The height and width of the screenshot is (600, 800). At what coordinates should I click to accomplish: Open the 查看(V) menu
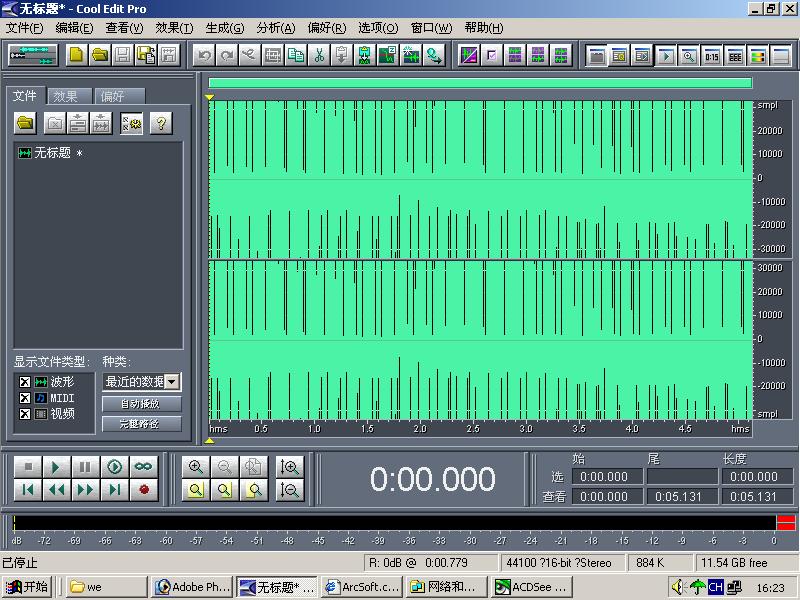(x=124, y=28)
